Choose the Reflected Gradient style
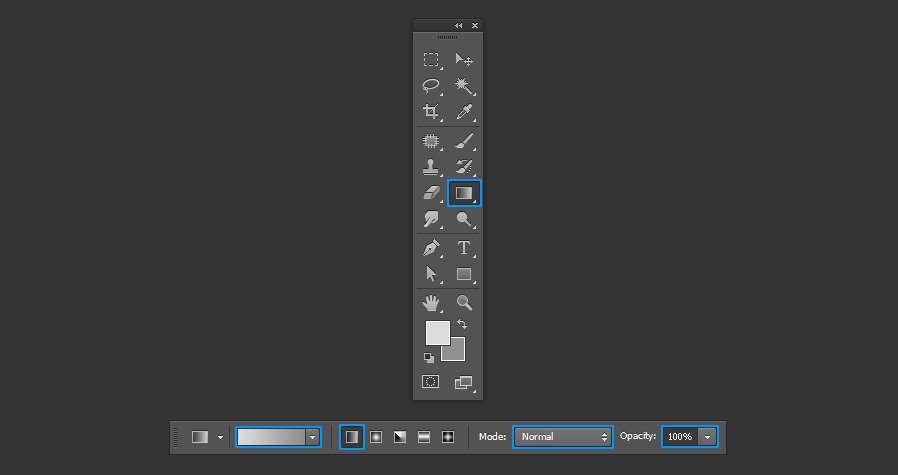 click(424, 437)
